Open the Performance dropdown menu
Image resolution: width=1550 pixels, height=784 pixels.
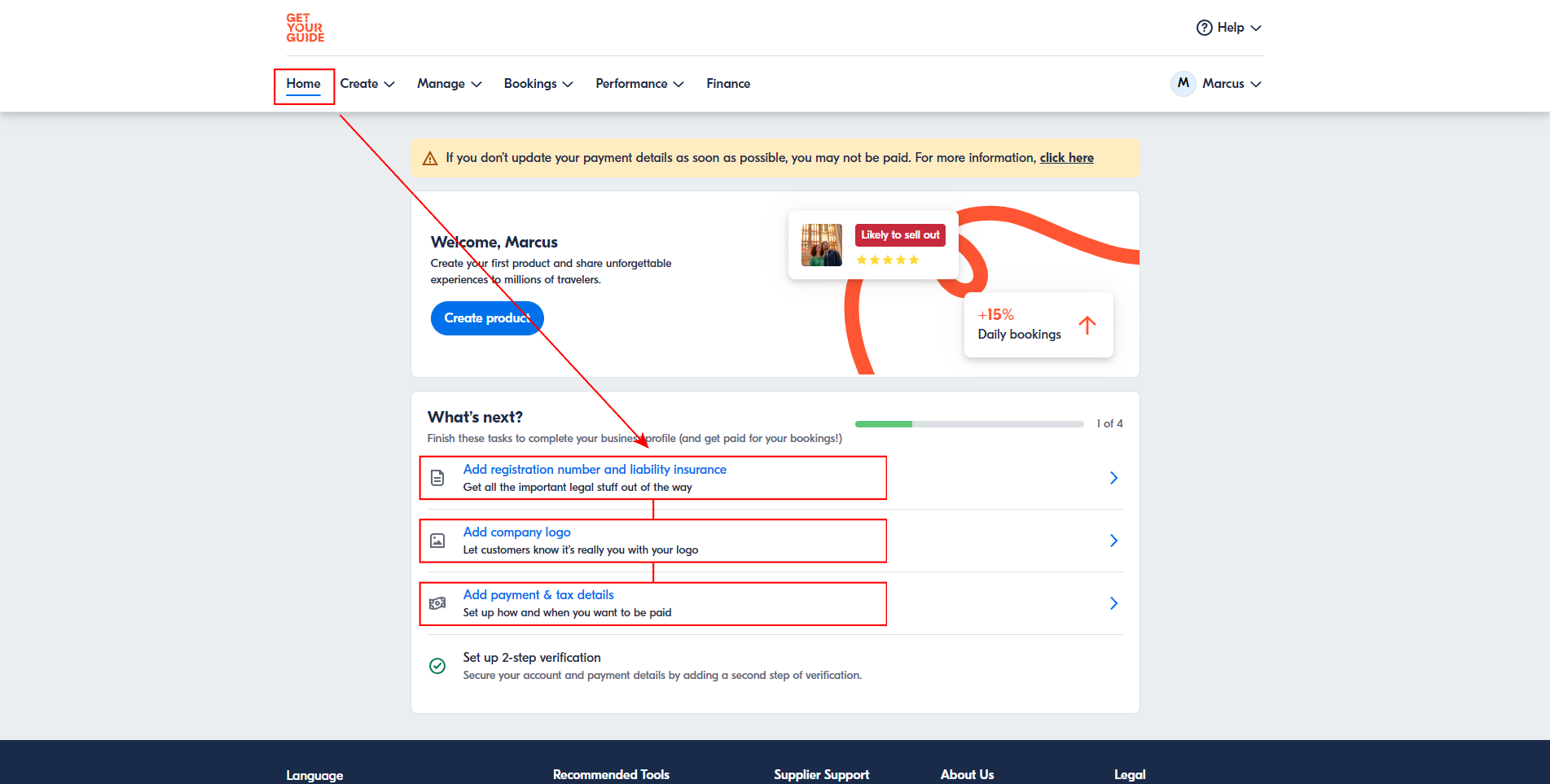[639, 84]
